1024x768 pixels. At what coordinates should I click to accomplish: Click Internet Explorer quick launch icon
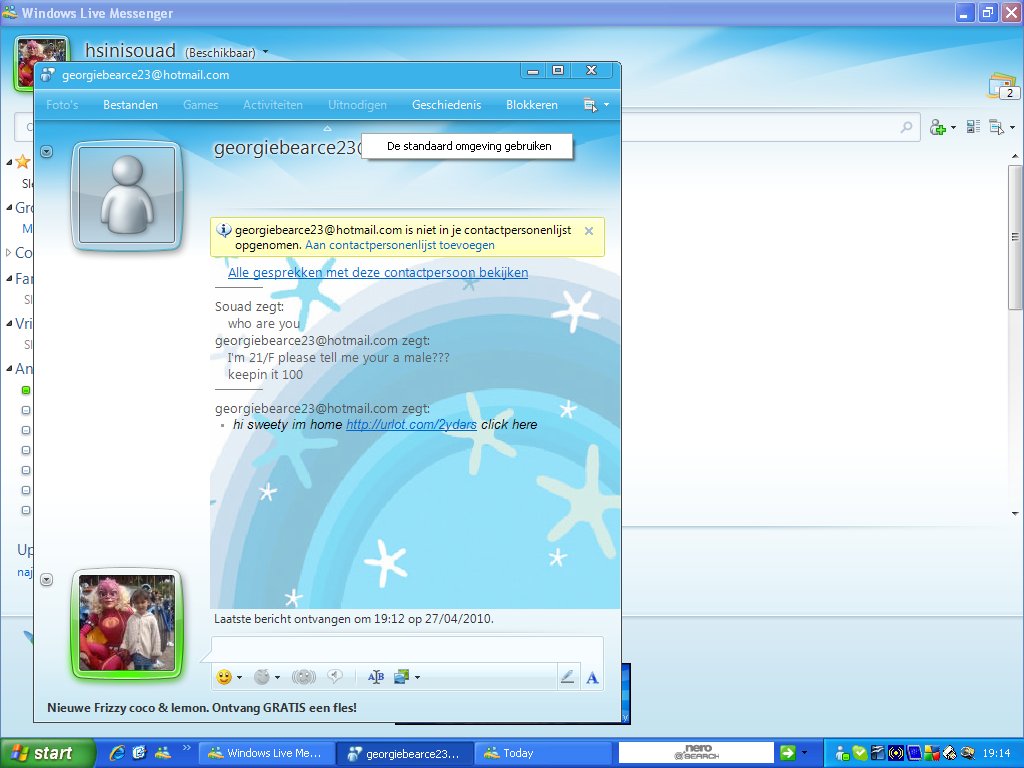(x=117, y=753)
